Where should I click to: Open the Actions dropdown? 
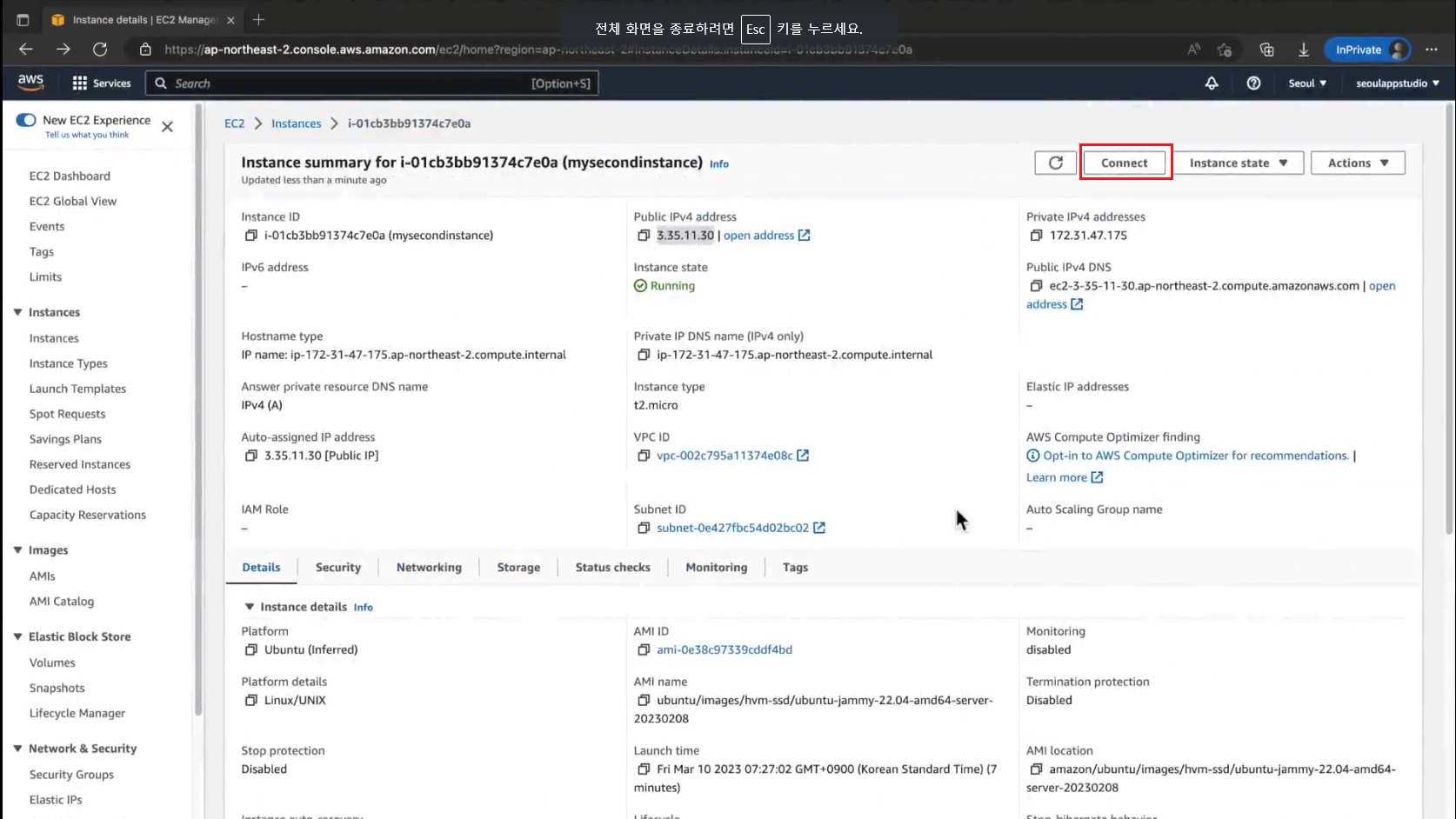(x=1358, y=163)
